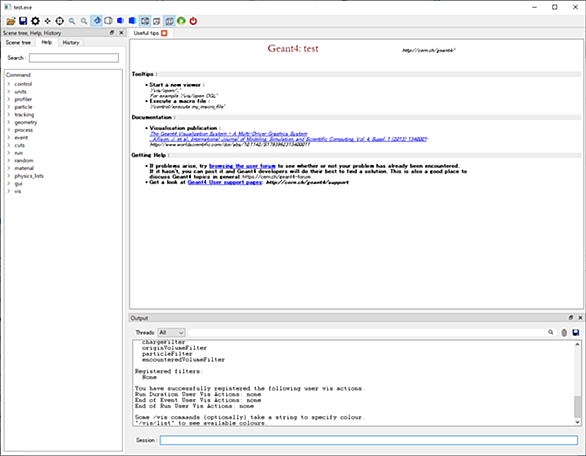Expand the particle command group

[x=9, y=107]
